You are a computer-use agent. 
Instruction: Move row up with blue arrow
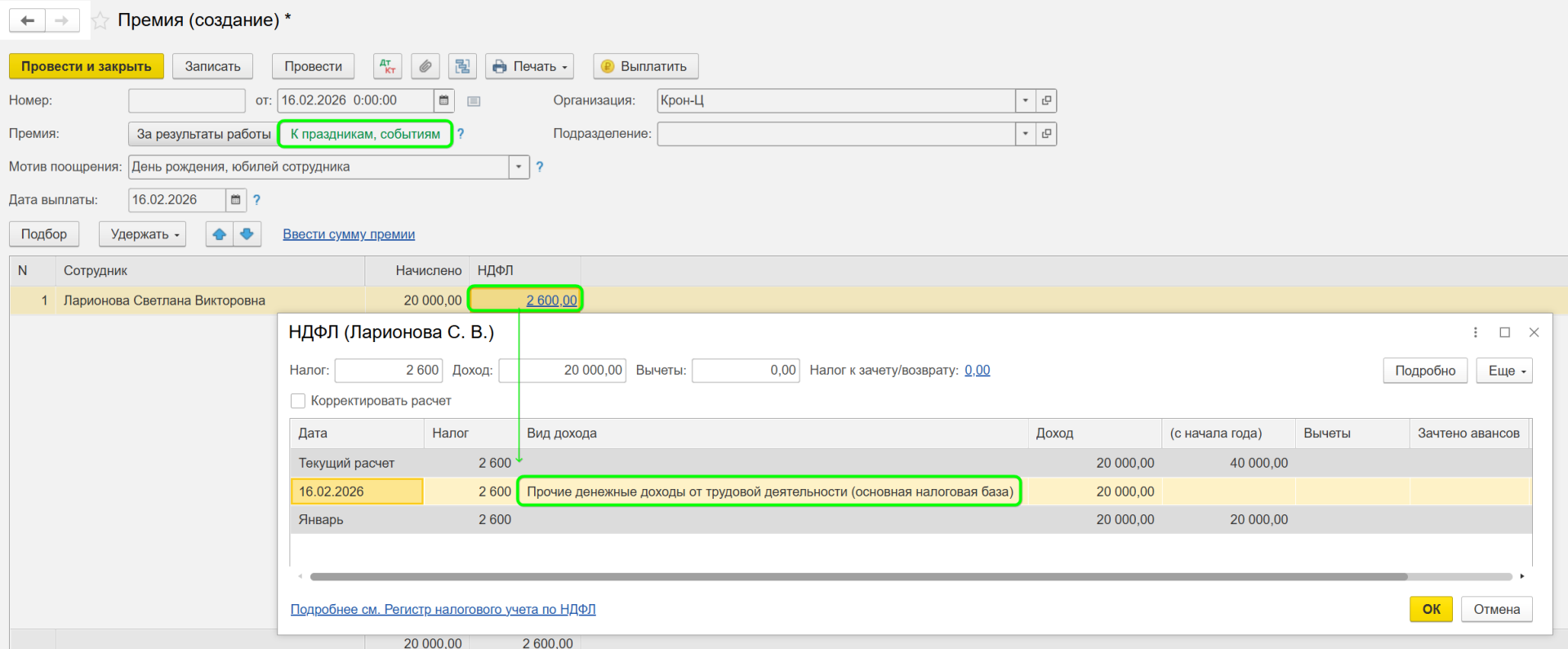[x=219, y=234]
